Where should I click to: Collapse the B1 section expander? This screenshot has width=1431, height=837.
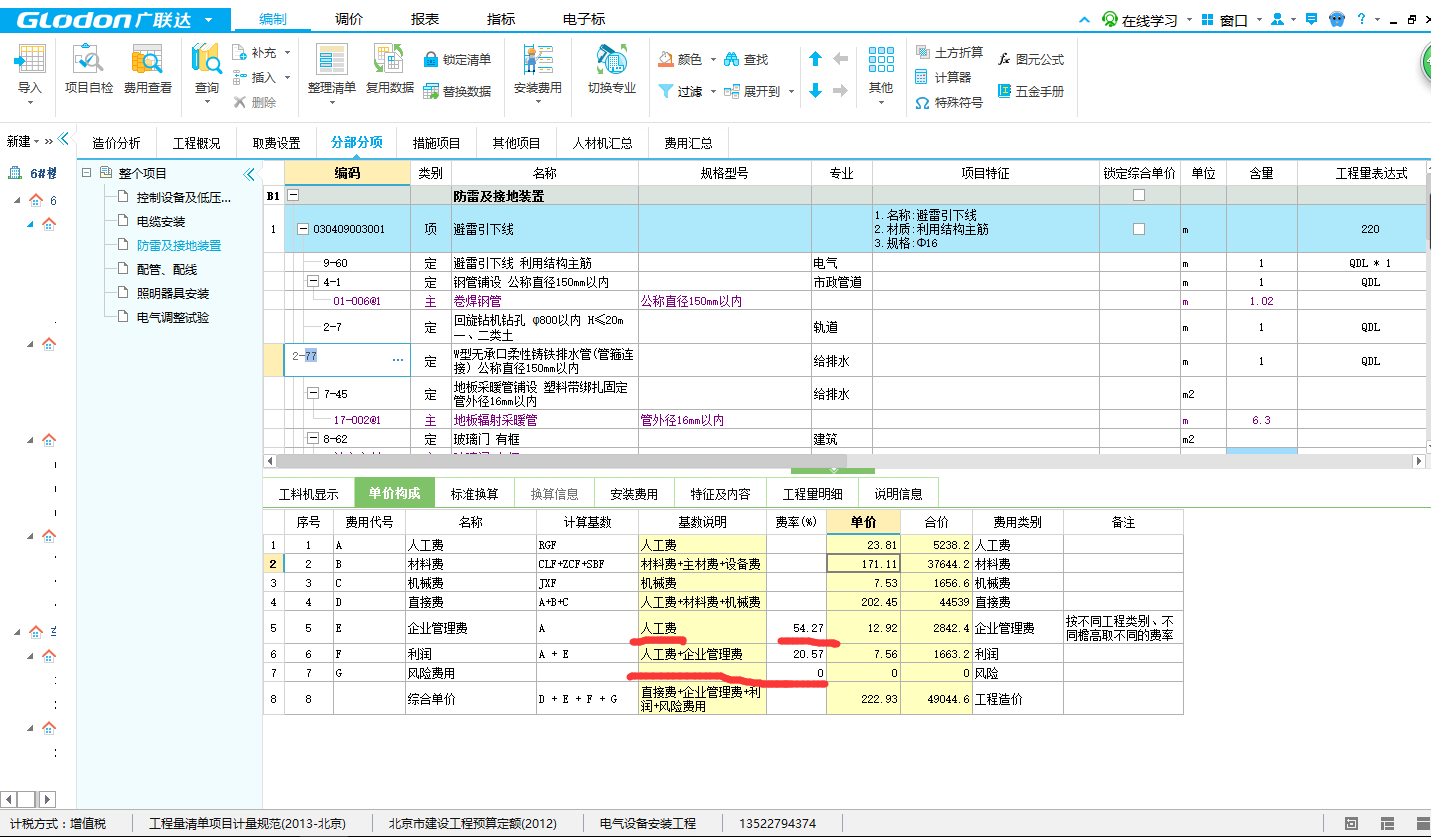293,196
